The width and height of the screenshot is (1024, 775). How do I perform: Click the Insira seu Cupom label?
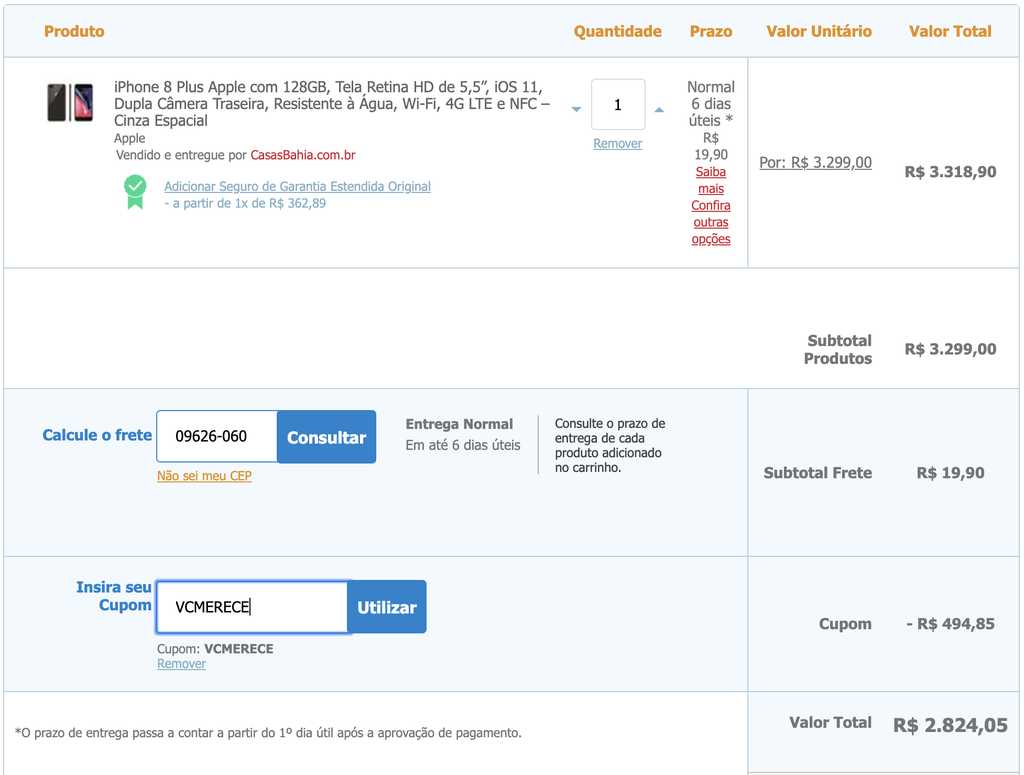[x=114, y=596]
